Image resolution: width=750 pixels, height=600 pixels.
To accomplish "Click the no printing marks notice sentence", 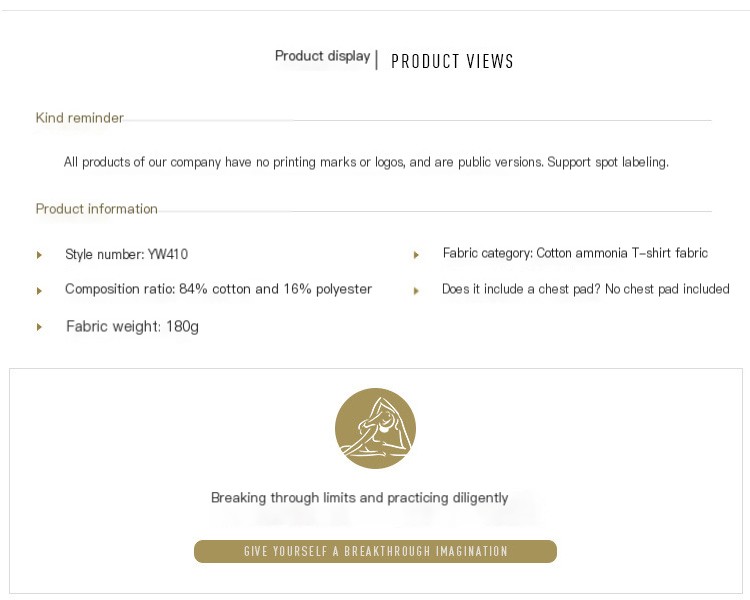I will (x=366, y=162).
